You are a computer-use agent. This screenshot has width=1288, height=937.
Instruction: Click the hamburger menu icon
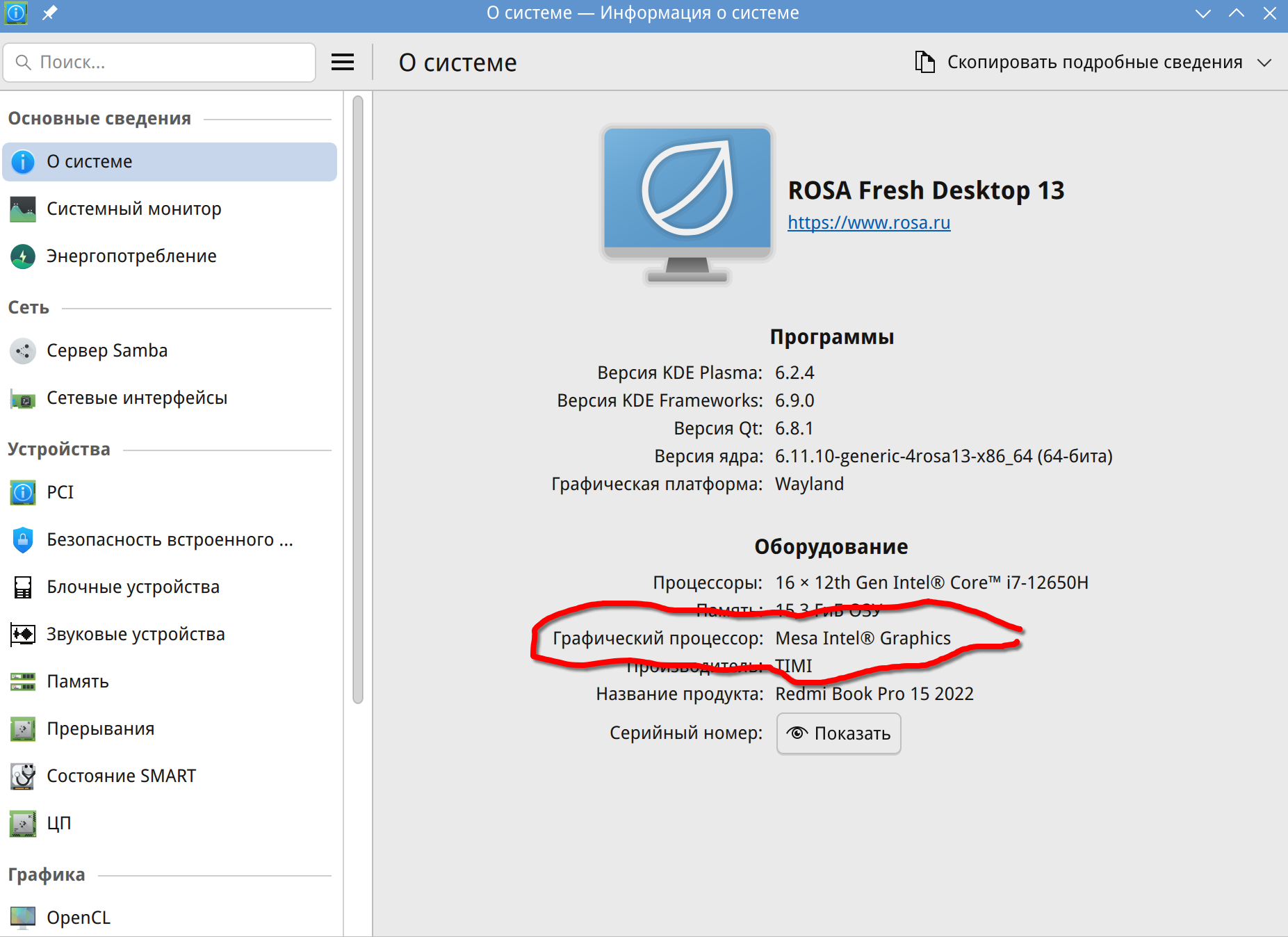point(343,63)
